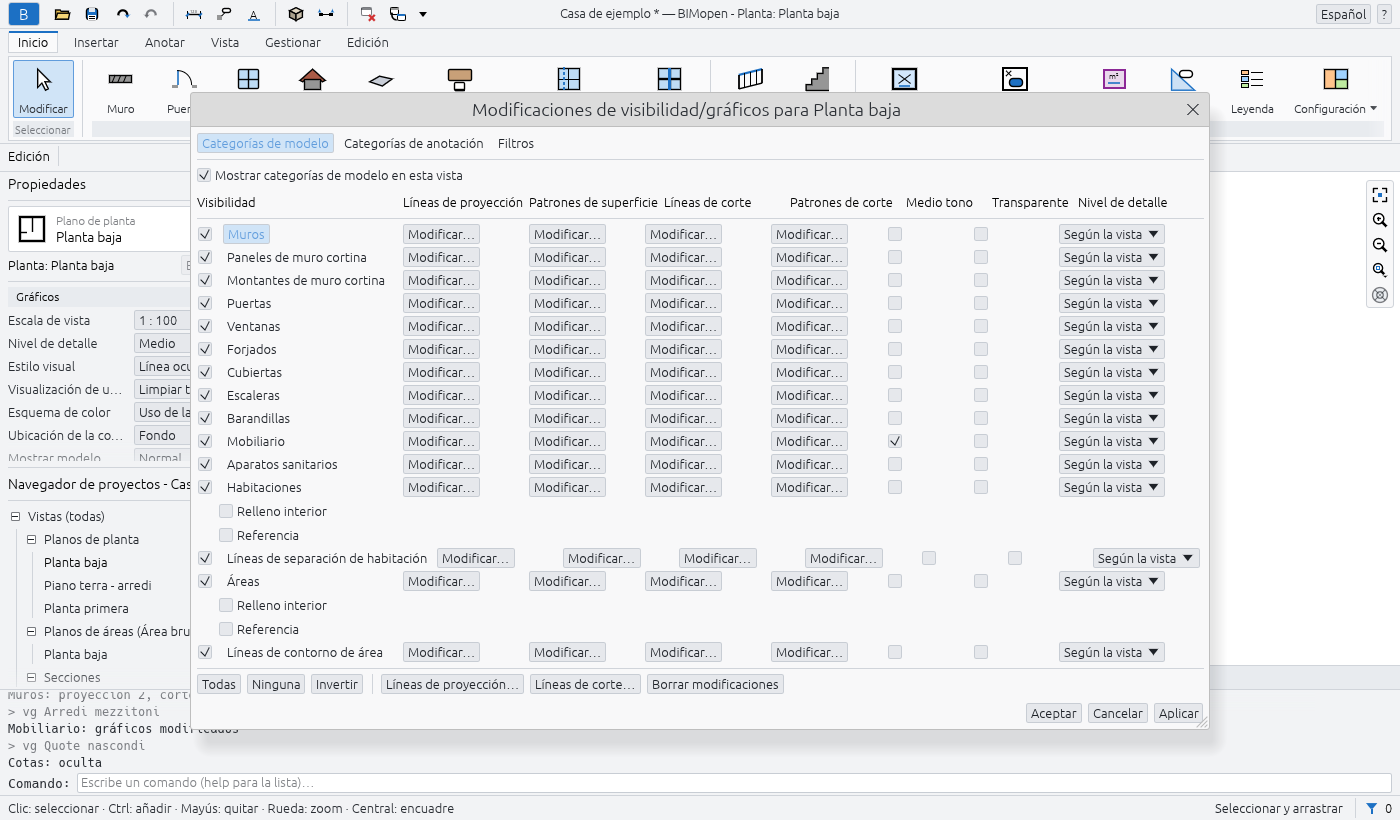1400x820 pixels.
Task: Click the zoom out magnifier icon
Action: (1380, 245)
